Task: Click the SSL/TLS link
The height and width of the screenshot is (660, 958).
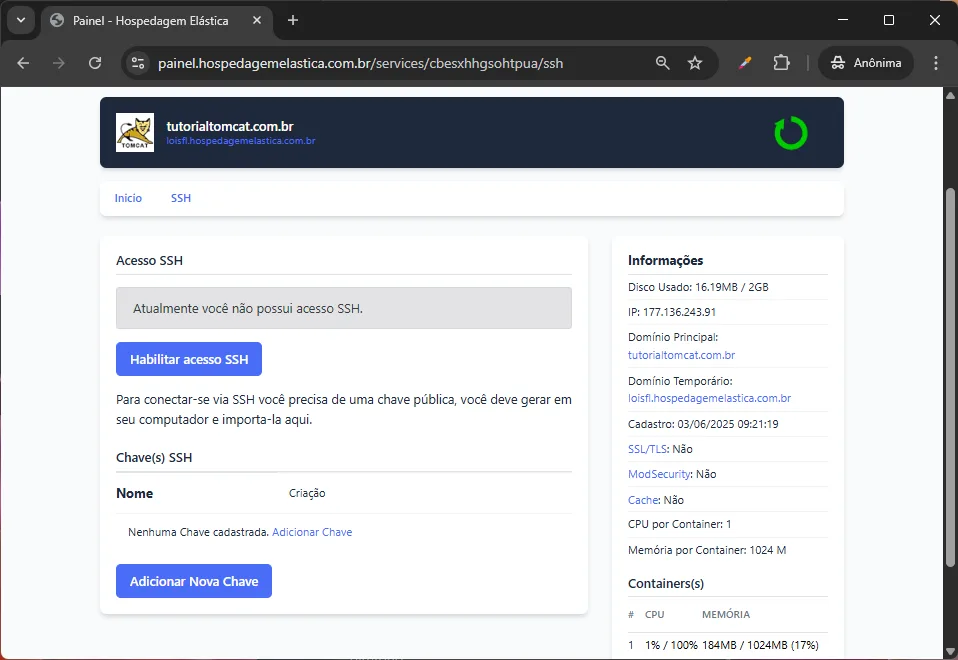Action: 647,449
